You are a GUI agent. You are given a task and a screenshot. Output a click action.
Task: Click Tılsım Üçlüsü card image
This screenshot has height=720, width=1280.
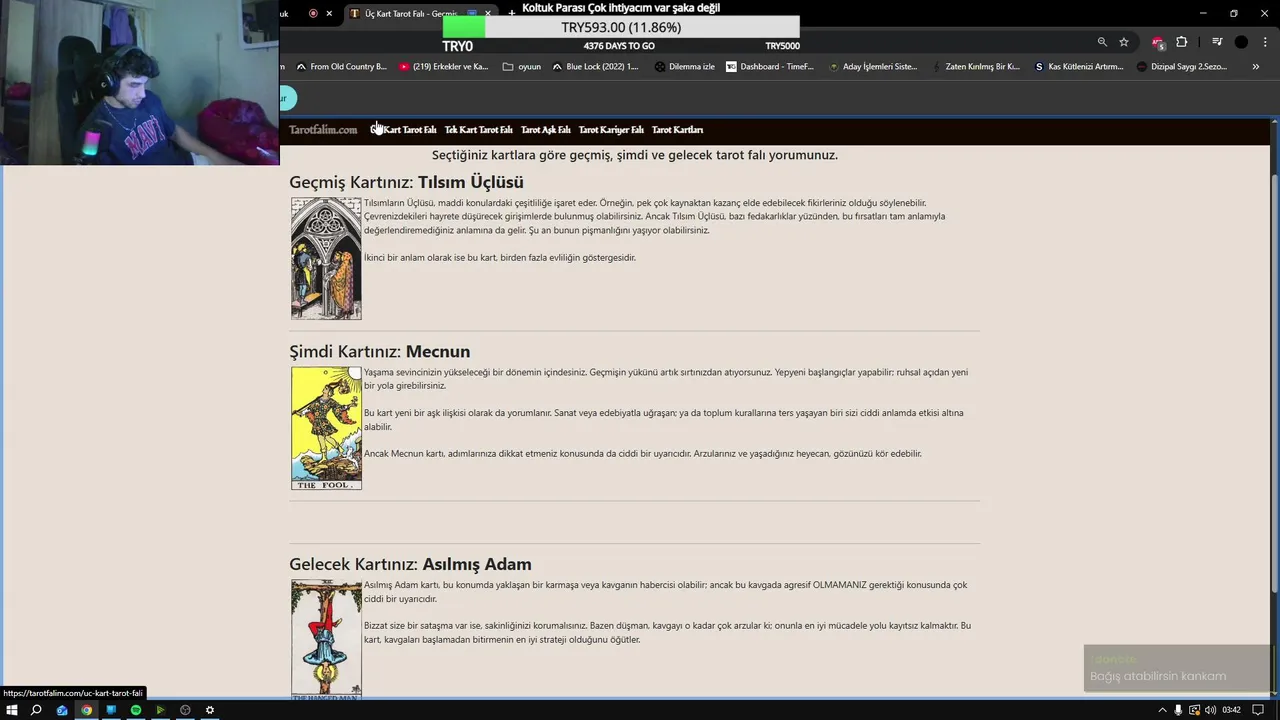pyautogui.click(x=326, y=258)
